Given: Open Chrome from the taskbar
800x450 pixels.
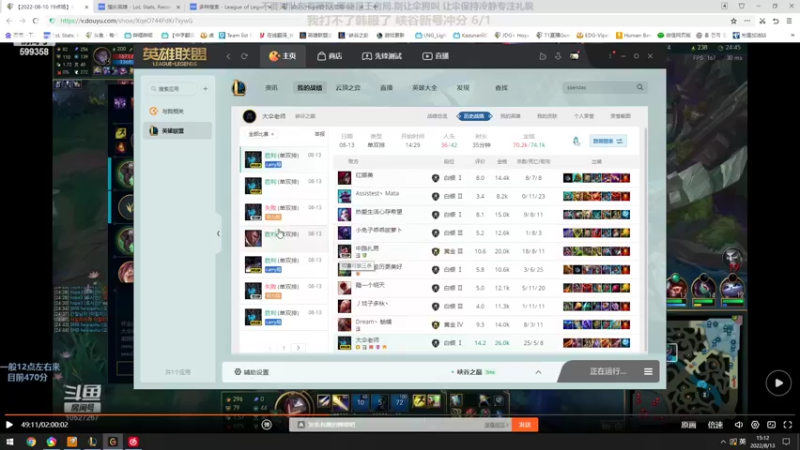Looking at the screenshot, I should point(31,442).
